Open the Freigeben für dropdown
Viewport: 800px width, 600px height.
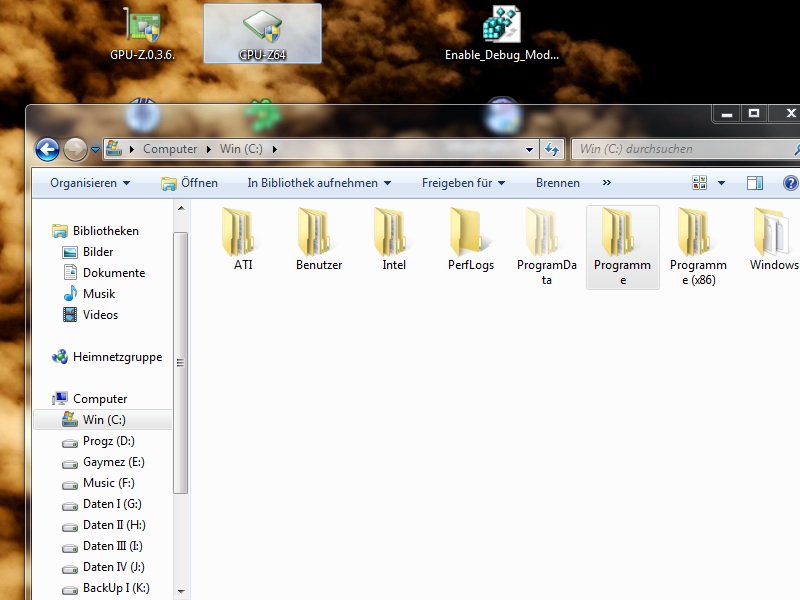coord(463,183)
